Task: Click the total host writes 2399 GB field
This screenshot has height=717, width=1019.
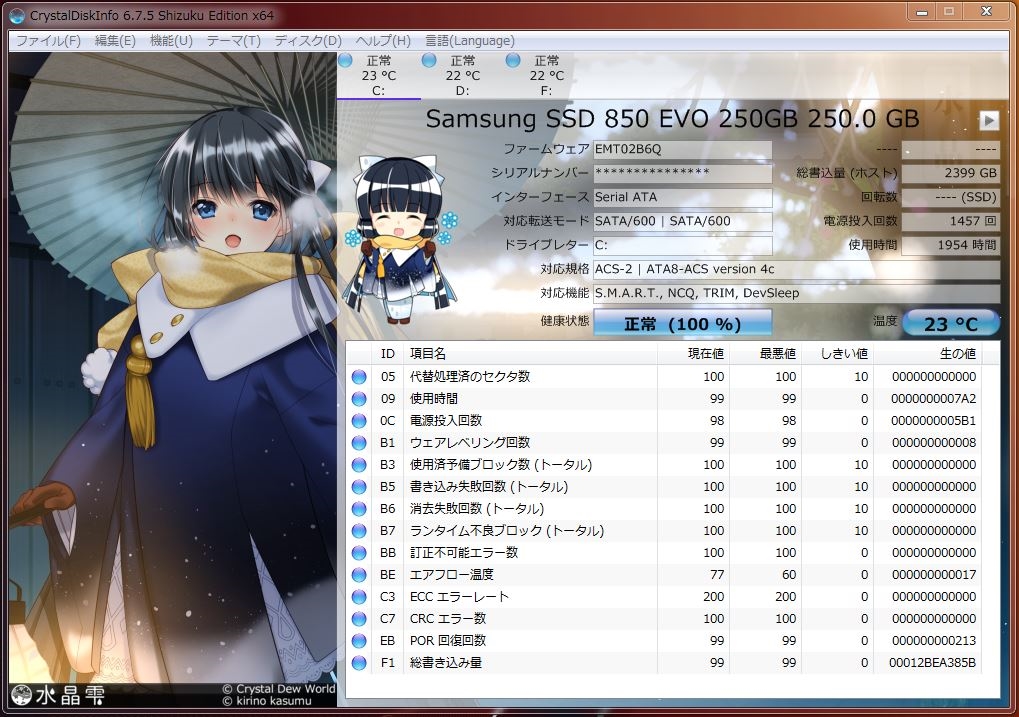Action: 950,173
